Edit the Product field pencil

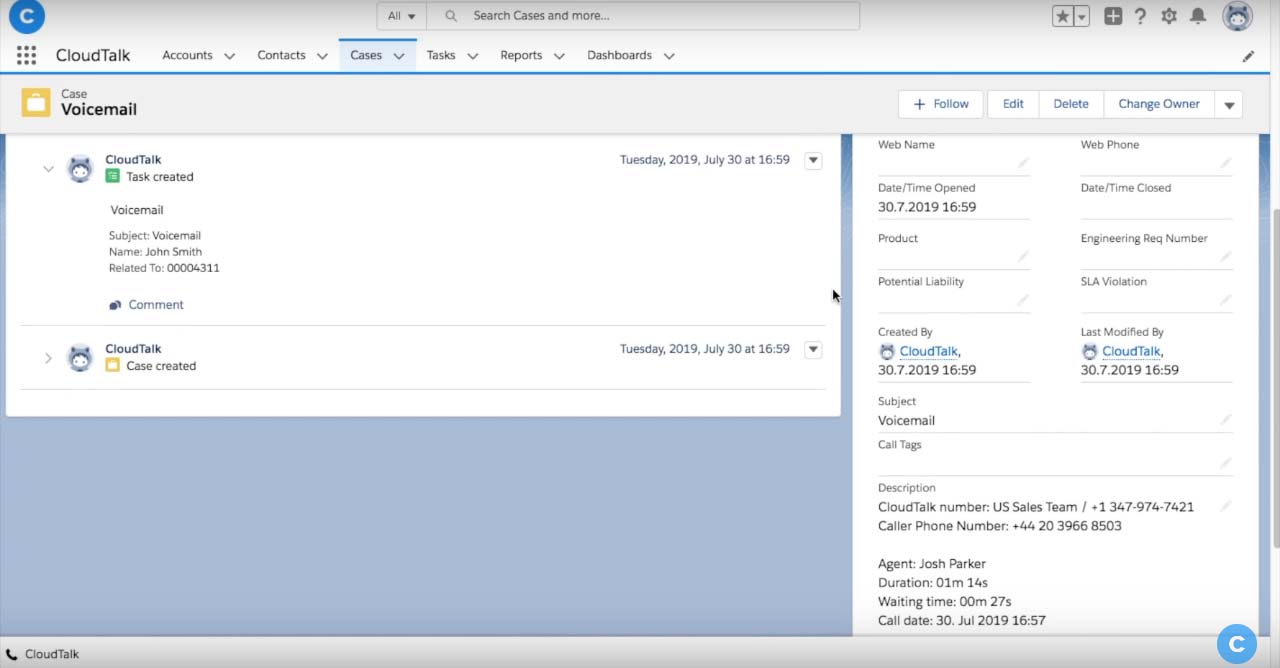[x=1023, y=257]
